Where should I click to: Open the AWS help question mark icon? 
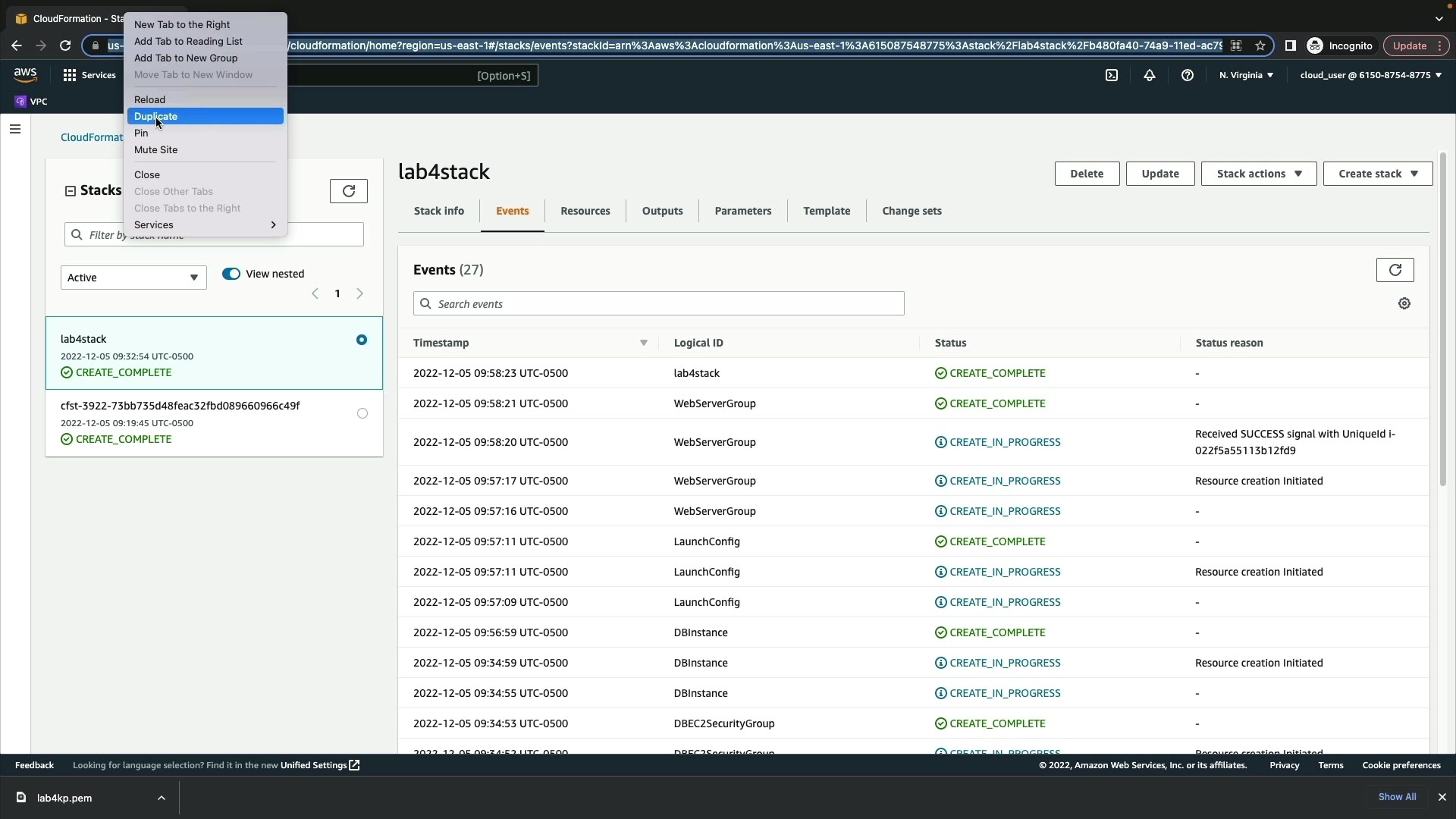click(1188, 75)
